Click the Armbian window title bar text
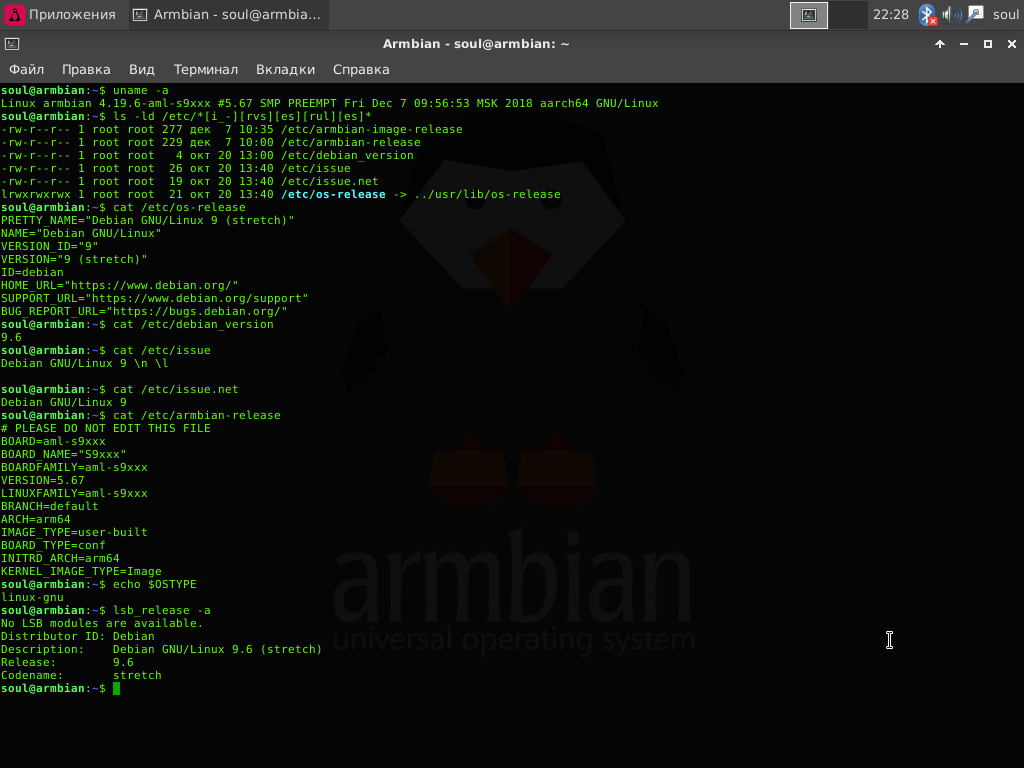The width and height of the screenshot is (1024, 768). click(476, 44)
